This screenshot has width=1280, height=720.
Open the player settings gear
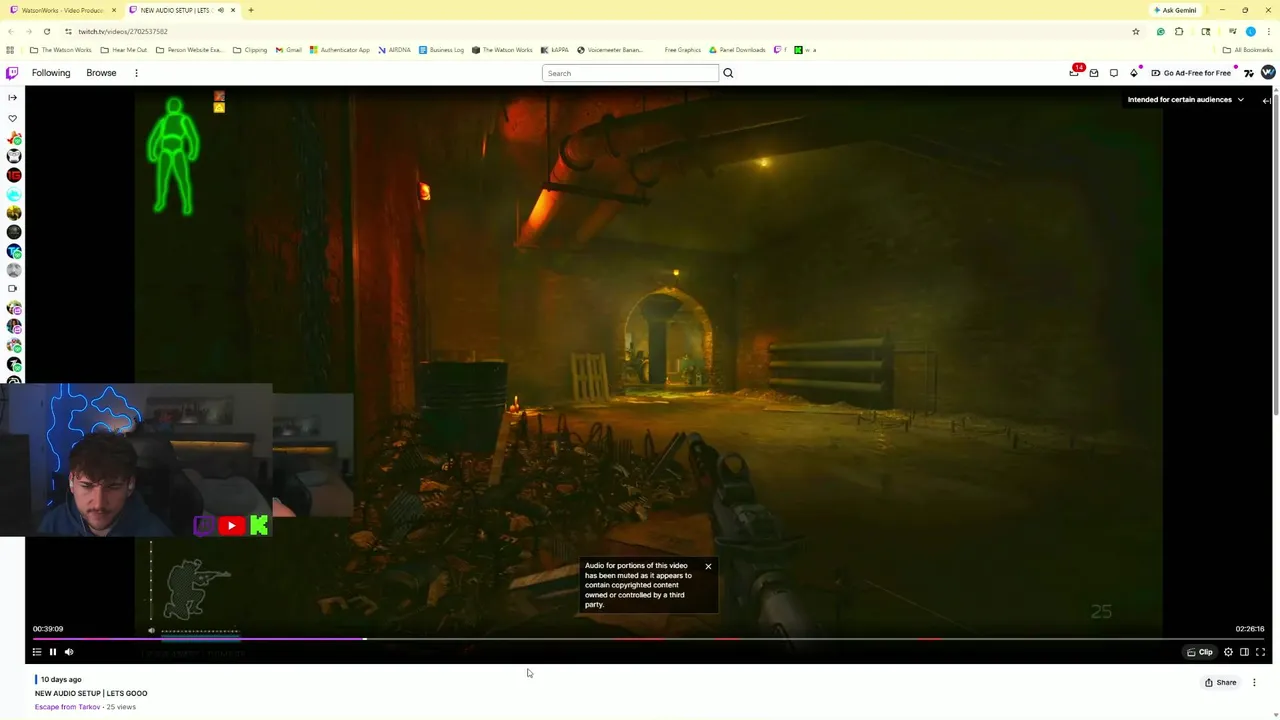pyautogui.click(x=1228, y=652)
